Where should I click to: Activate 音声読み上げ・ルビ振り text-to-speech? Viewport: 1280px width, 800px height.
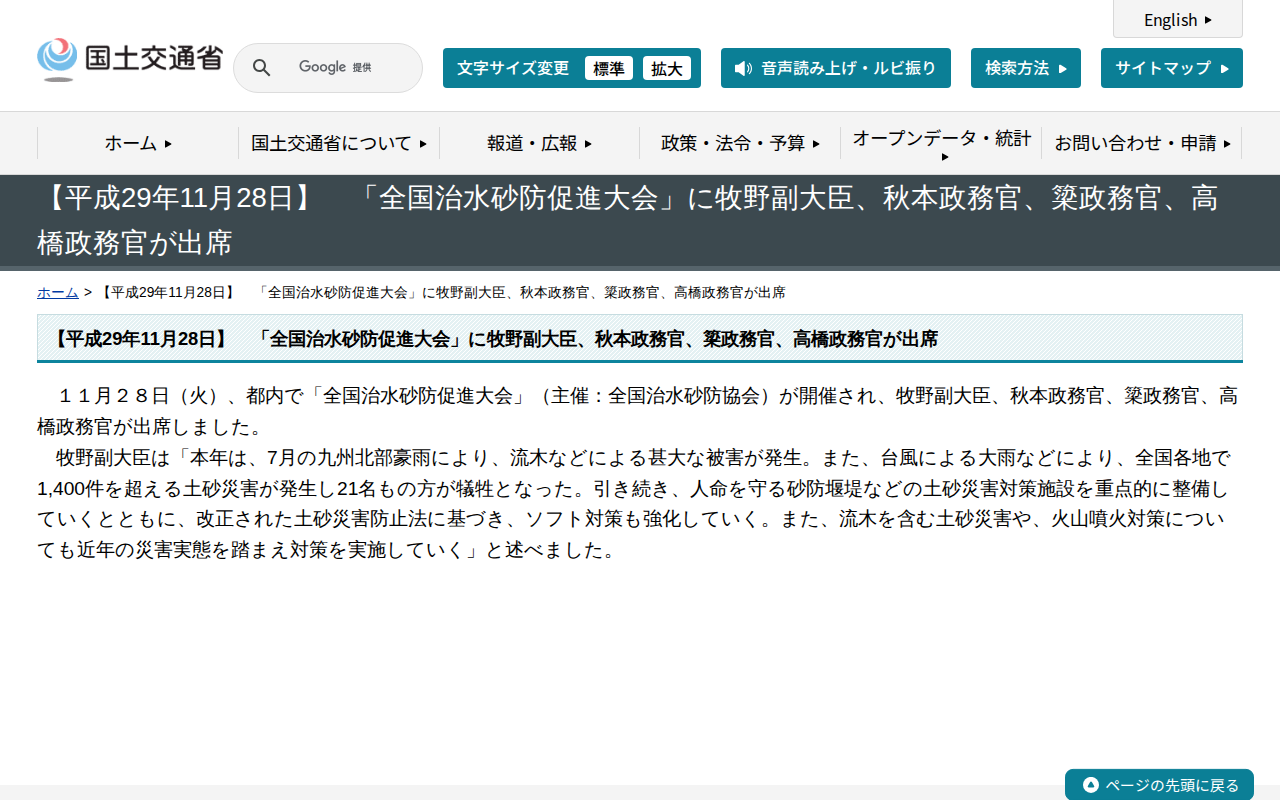click(x=836, y=68)
